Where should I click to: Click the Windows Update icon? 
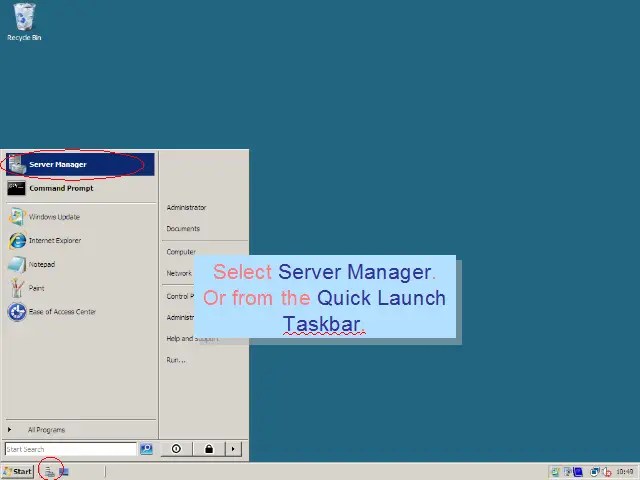(x=17, y=217)
